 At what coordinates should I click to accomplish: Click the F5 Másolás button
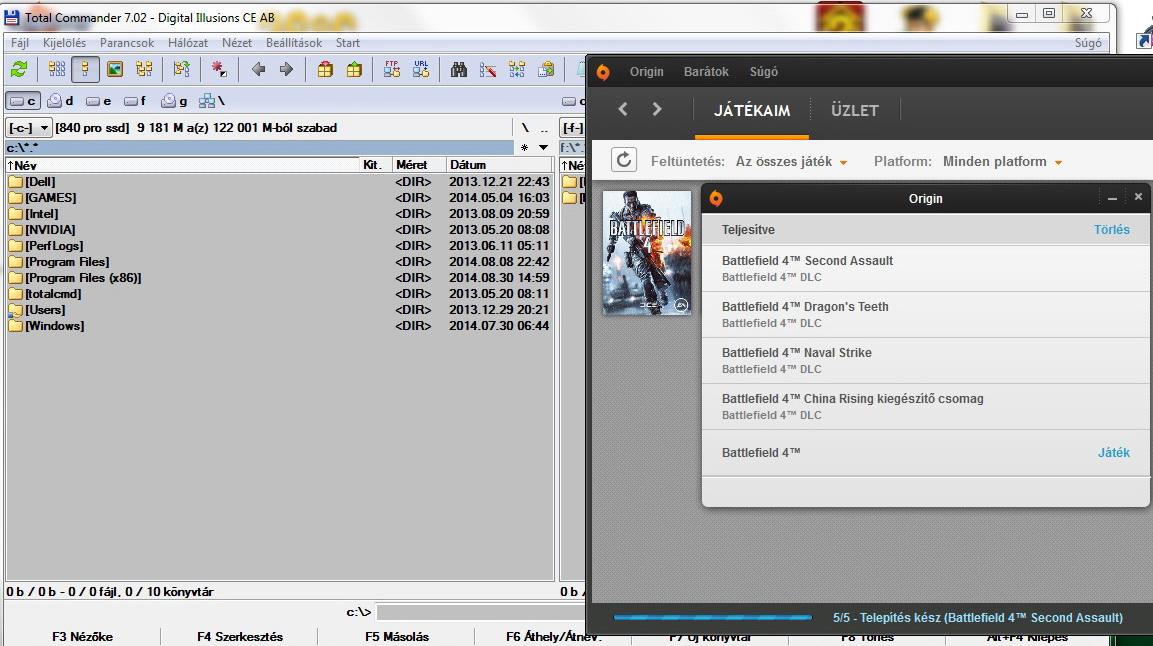click(x=397, y=636)
